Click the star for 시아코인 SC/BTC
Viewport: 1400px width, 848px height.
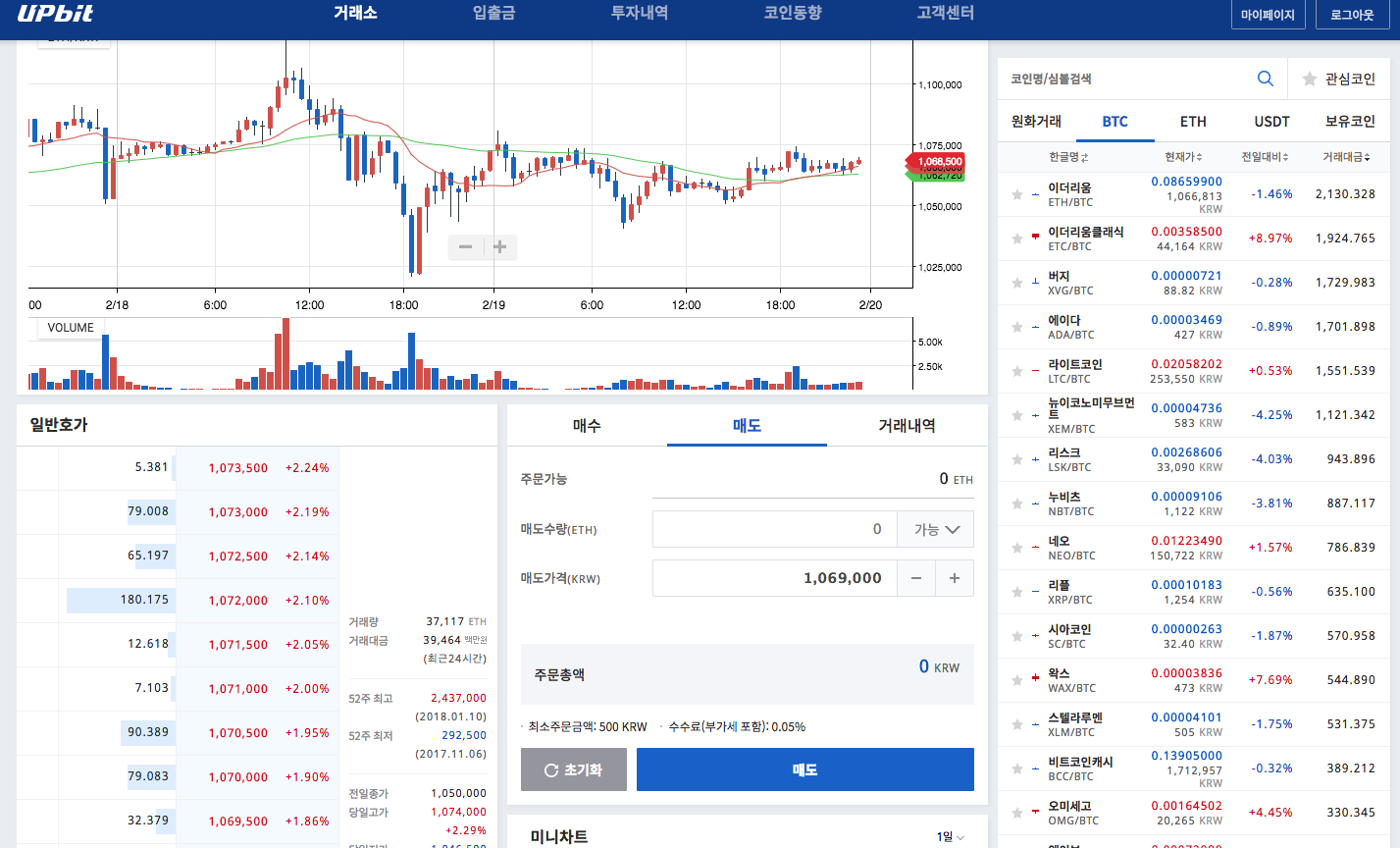click(x=1017, y=636)
